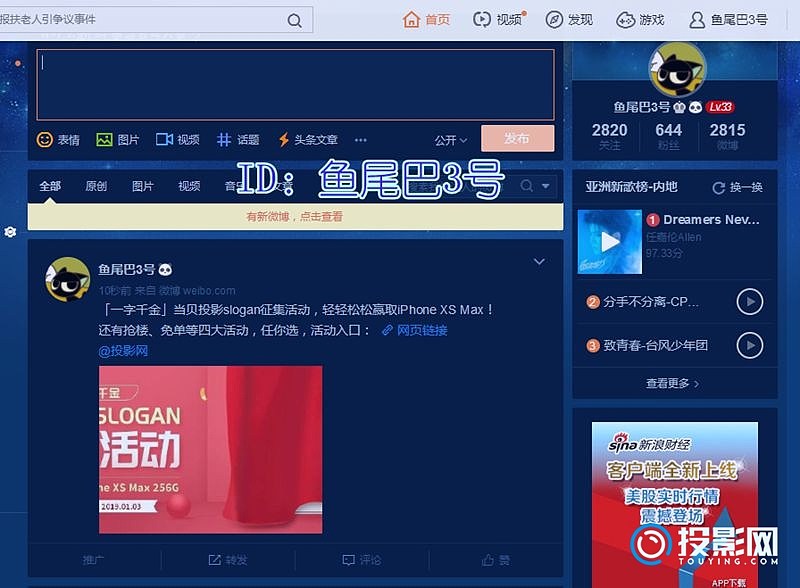This screenshot has height=588, width=800.
Task: Open the profile avatar in sidebar
Action: (677, 70)
